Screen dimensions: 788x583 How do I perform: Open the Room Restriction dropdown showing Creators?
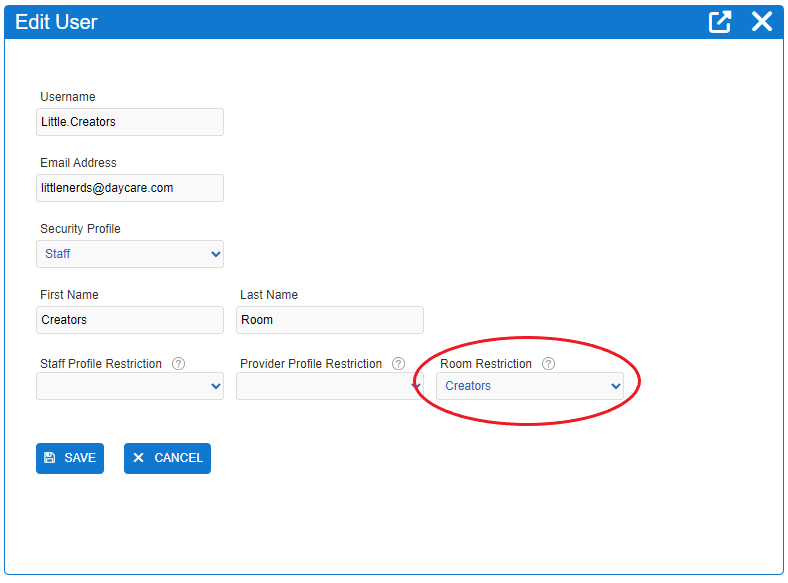[530, 386]
